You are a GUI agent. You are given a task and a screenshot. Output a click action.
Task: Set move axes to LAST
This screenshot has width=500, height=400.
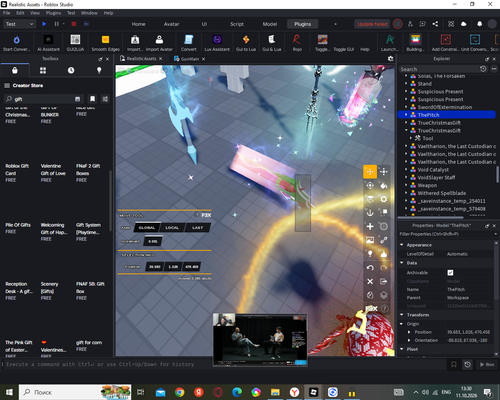tap(197, 228)
